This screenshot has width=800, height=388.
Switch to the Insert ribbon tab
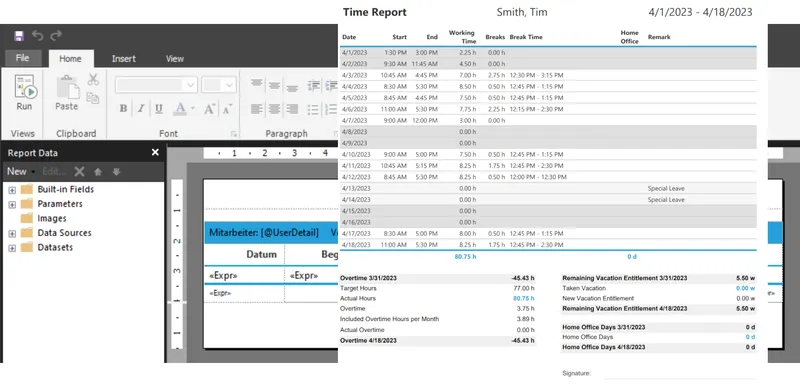123,59
